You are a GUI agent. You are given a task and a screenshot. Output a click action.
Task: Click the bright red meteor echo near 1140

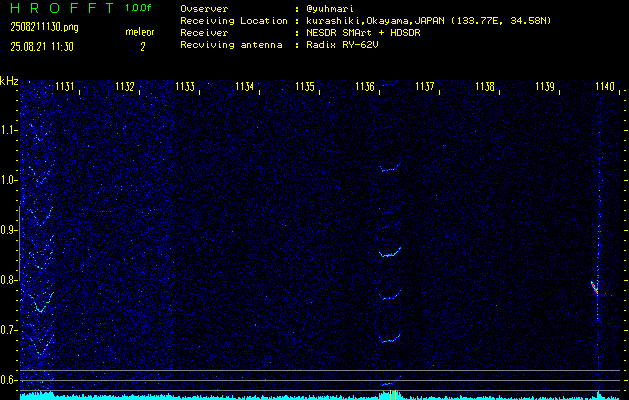[595, 287]
